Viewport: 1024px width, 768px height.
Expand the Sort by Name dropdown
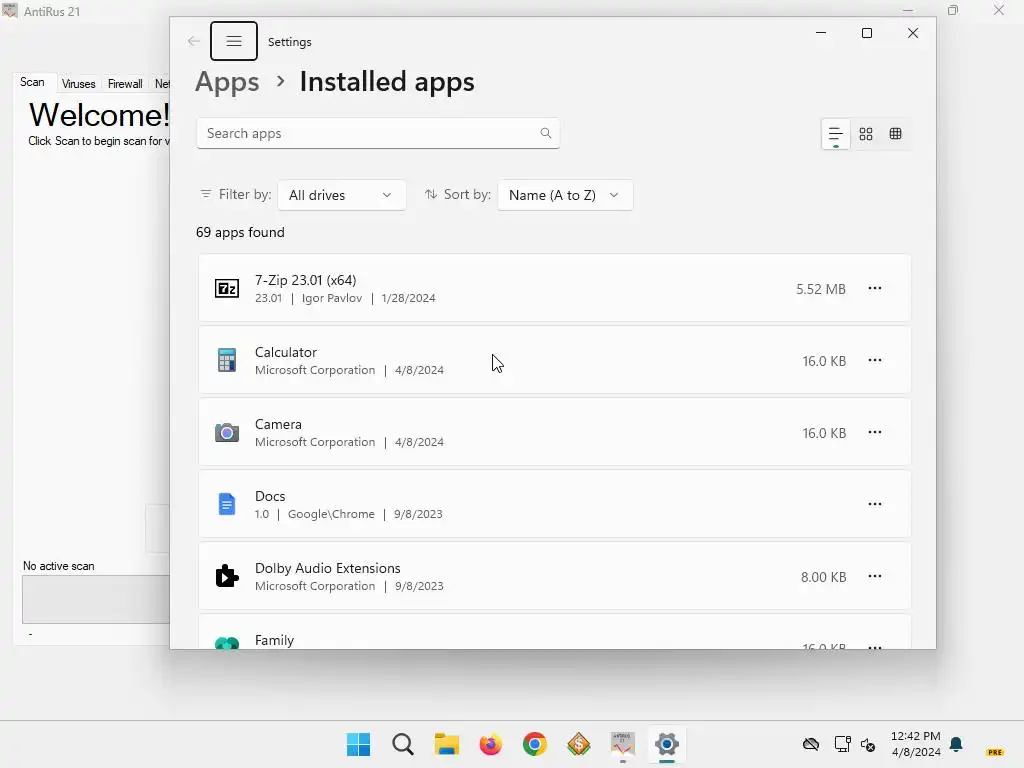565,195
